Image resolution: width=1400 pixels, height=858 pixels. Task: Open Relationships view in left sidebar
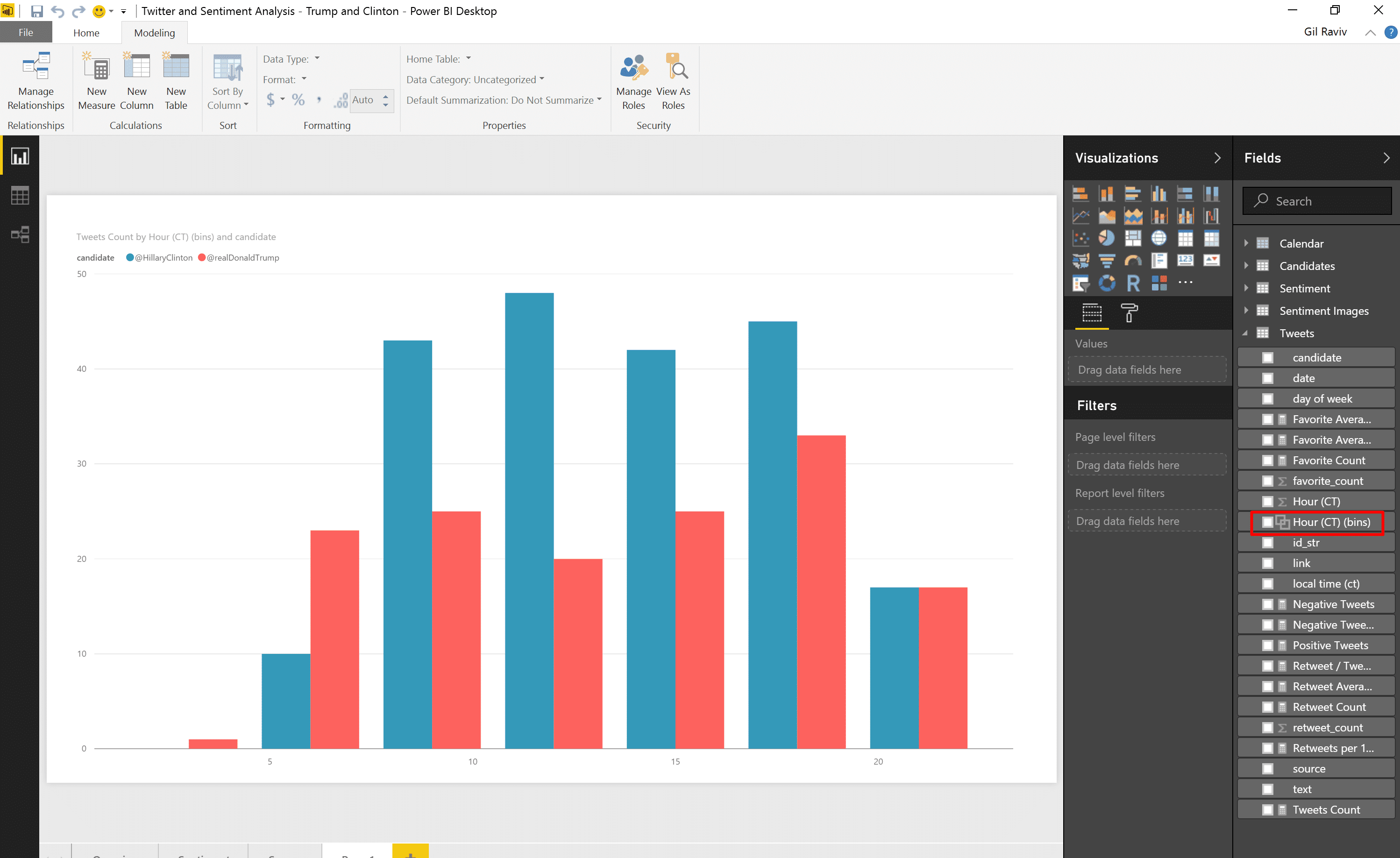pos(20,234)
